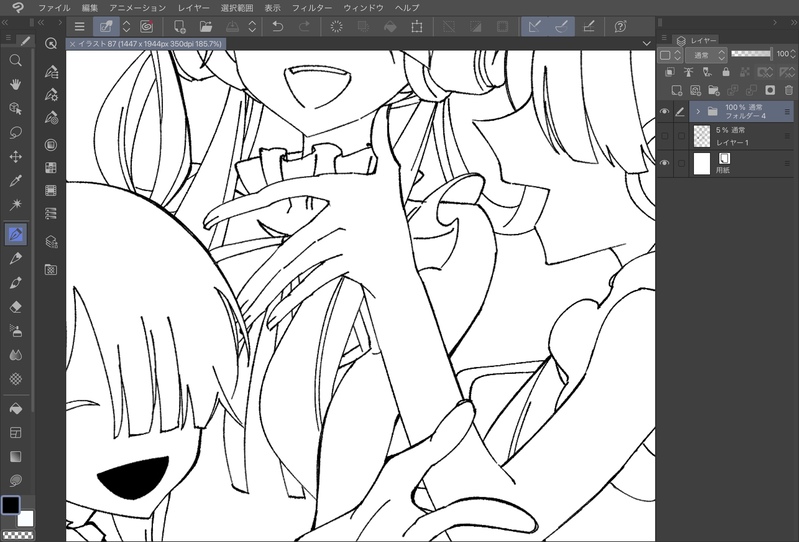Select the Hand move-view tool
The image size is (799, 542).
15,85
